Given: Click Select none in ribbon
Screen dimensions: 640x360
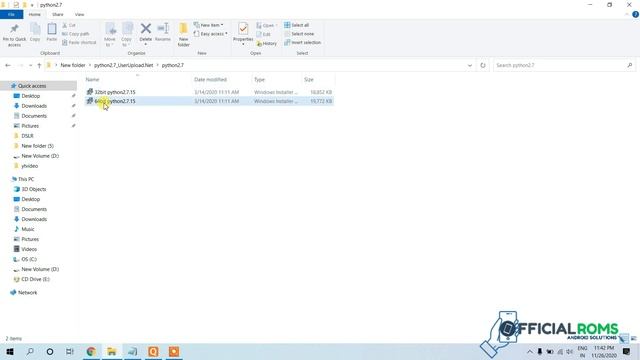Looking at the screenshot, I should (x=299, y=34).
